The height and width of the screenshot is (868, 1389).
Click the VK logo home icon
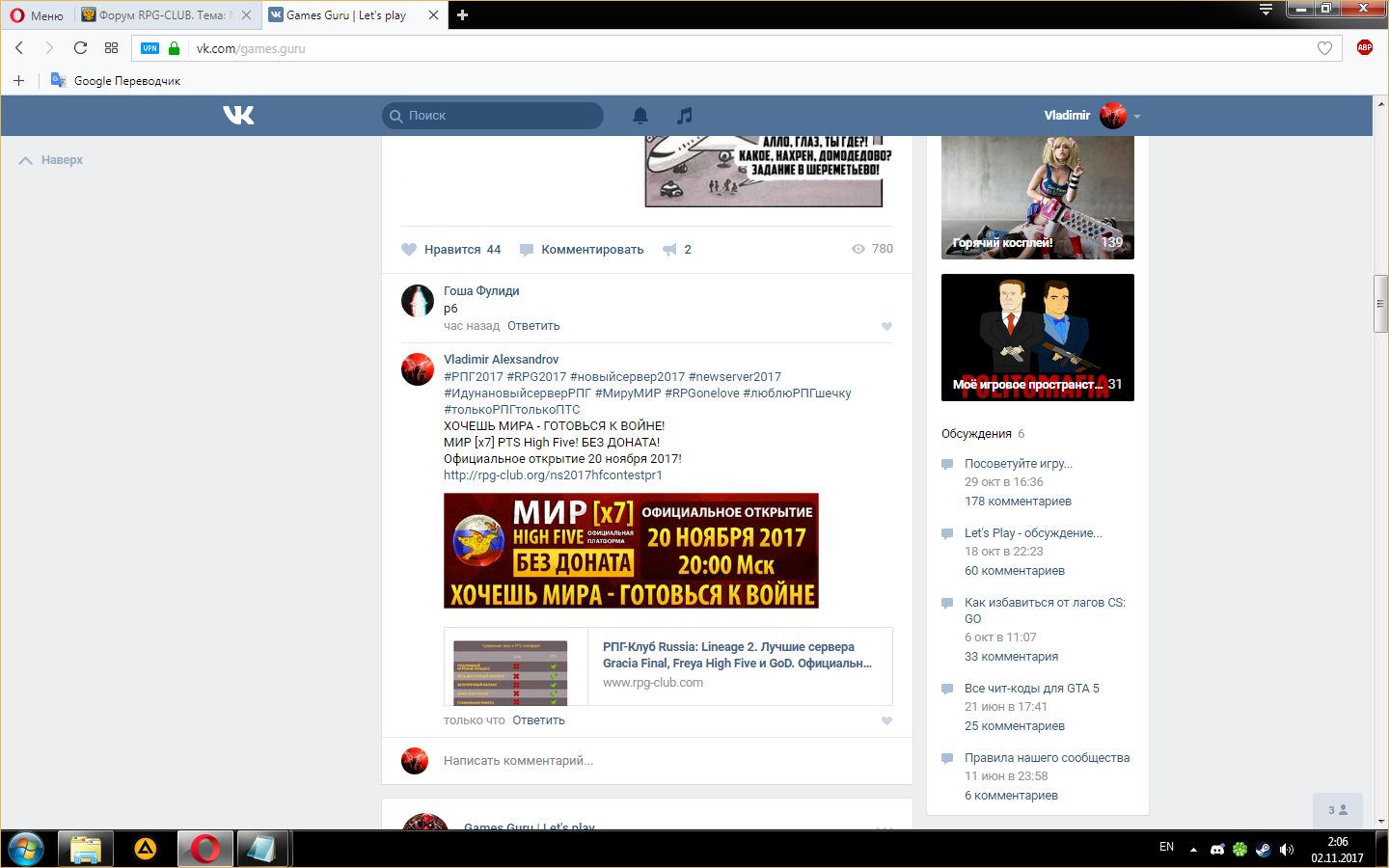[238, 116]
